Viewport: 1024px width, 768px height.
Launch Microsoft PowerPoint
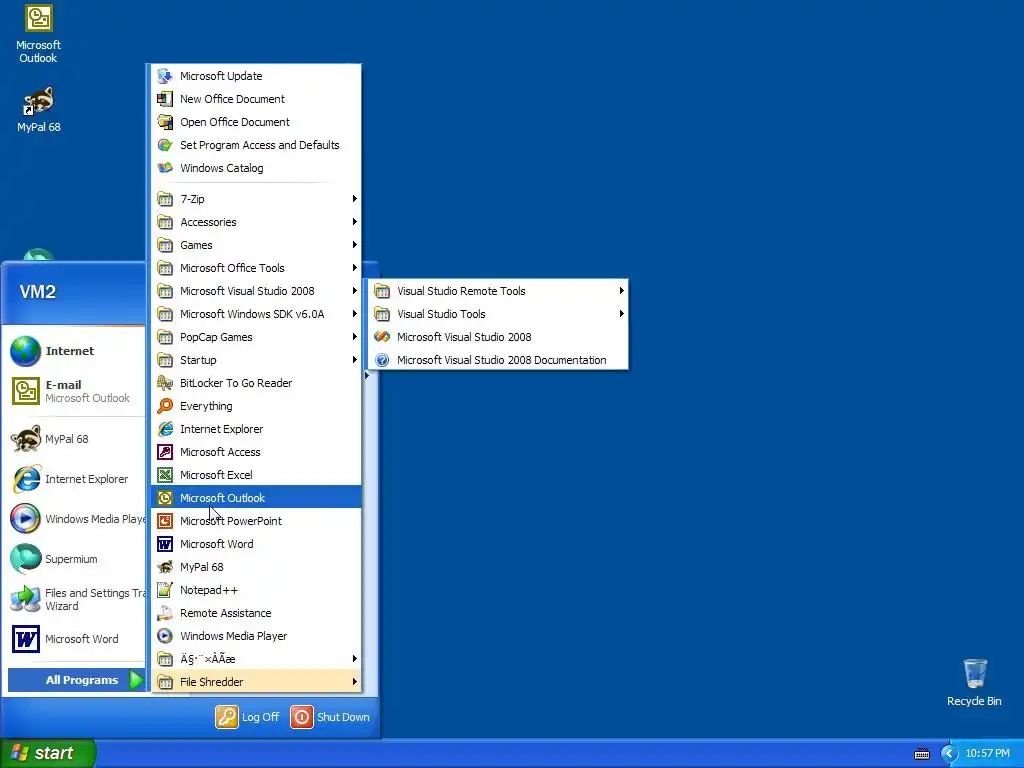coord(256,521)
